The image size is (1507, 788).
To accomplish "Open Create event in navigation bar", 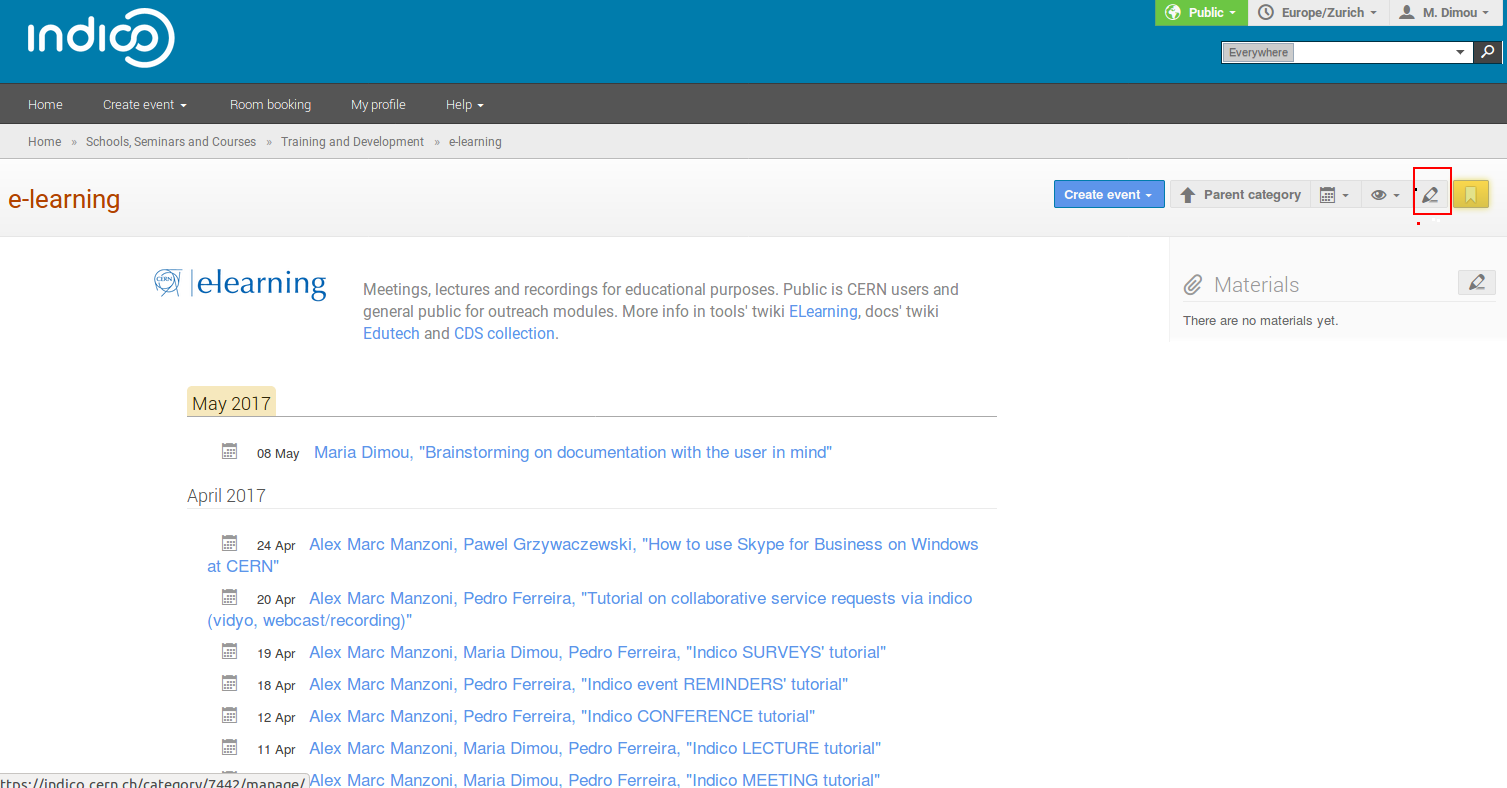I will click(145, 104).
